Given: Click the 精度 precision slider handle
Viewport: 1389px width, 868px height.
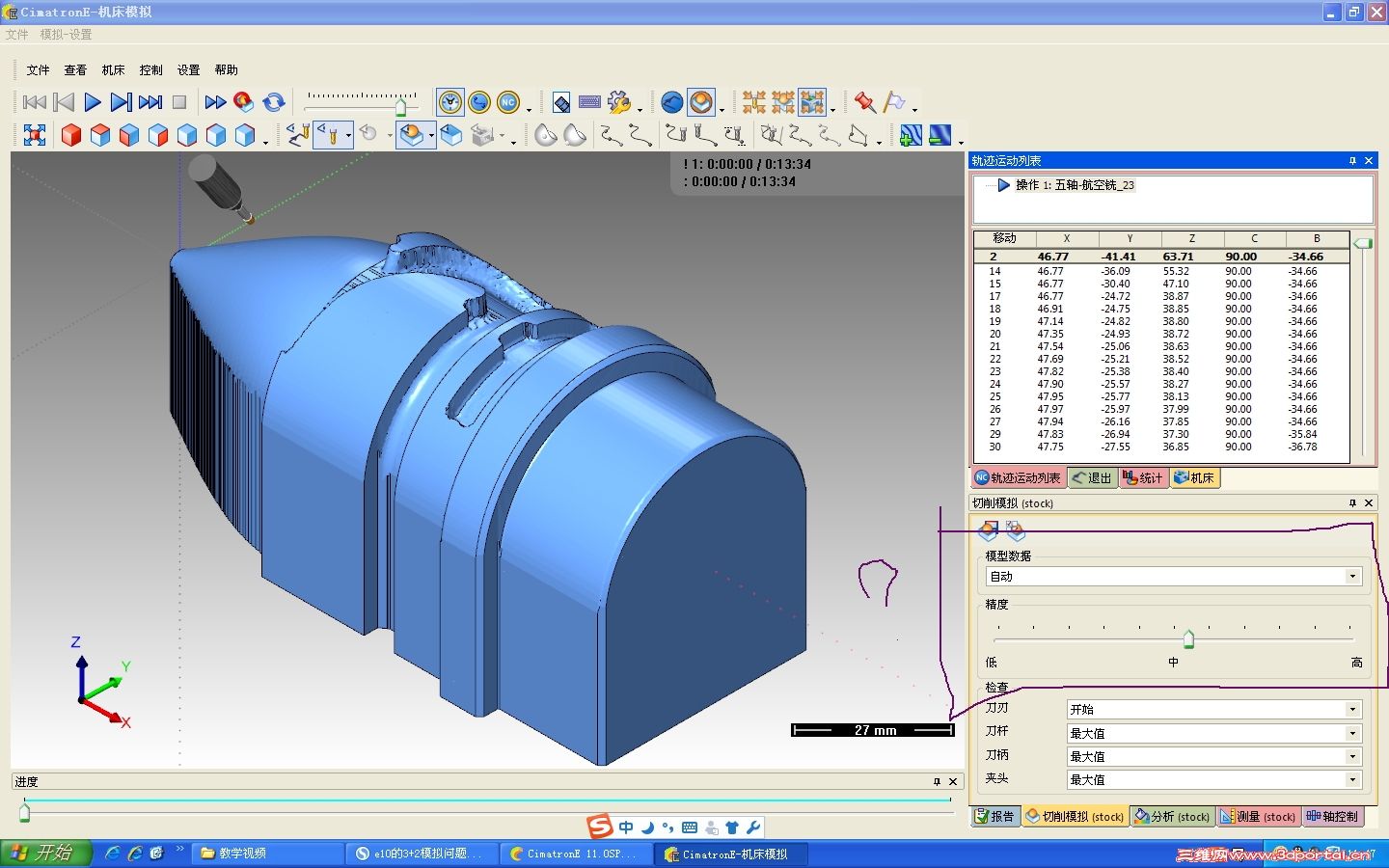Looking at the screenshot, I should (1188, 638).
